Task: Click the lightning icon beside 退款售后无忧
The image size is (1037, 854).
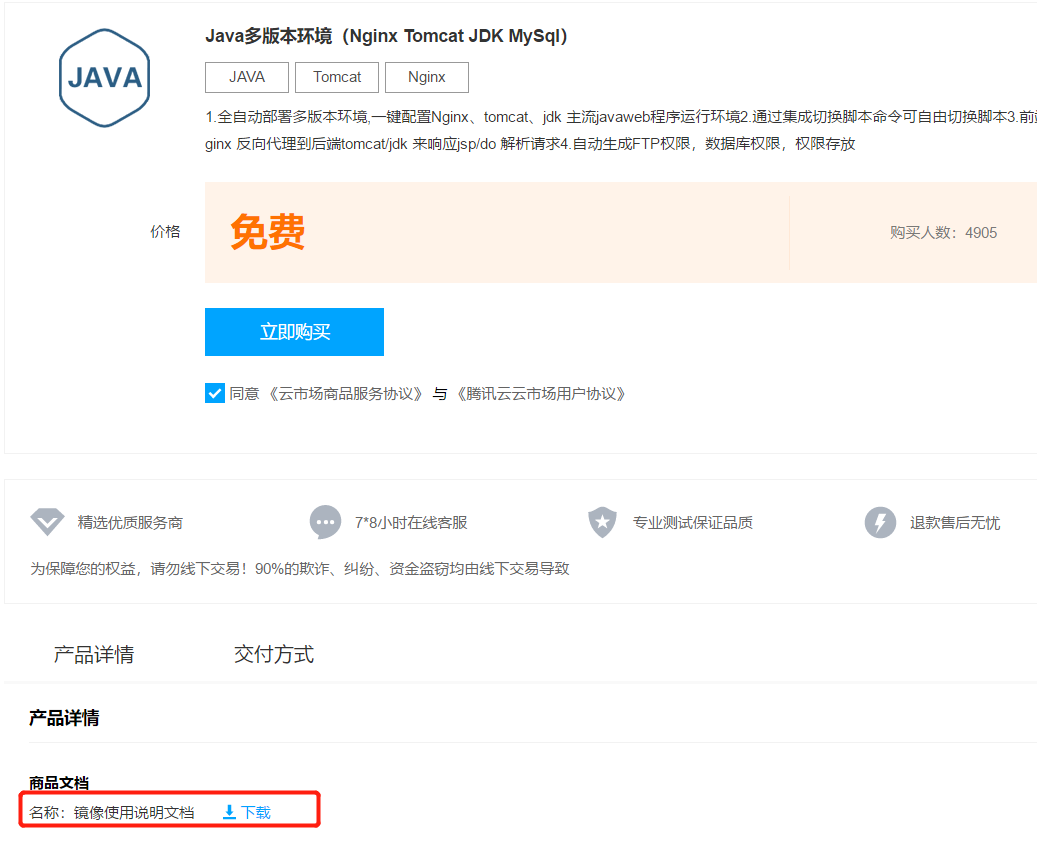Action: (879, 521)
